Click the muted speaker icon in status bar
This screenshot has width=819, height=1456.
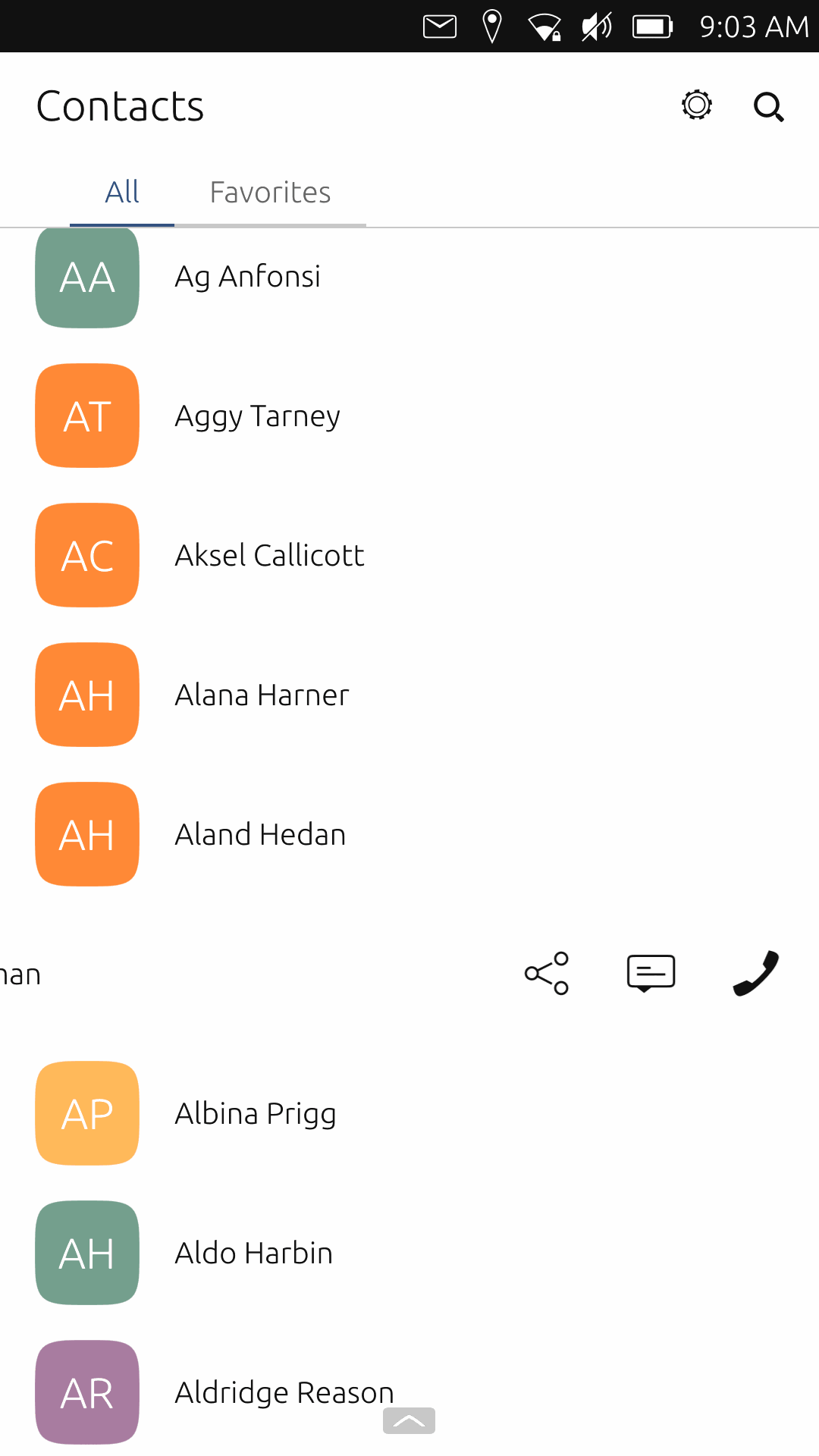click(x=595, y=26)
